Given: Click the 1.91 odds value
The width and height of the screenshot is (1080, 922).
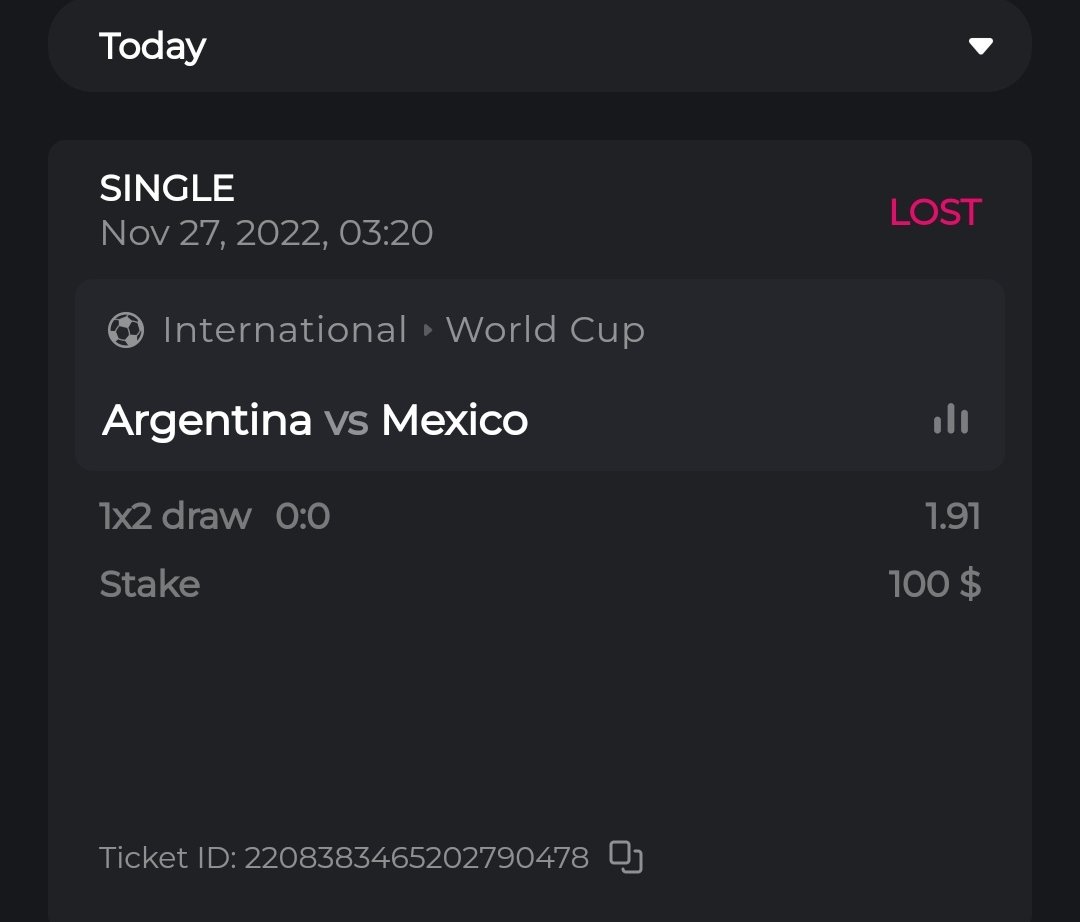Looking at the screenshot, I should pos(953,517).
